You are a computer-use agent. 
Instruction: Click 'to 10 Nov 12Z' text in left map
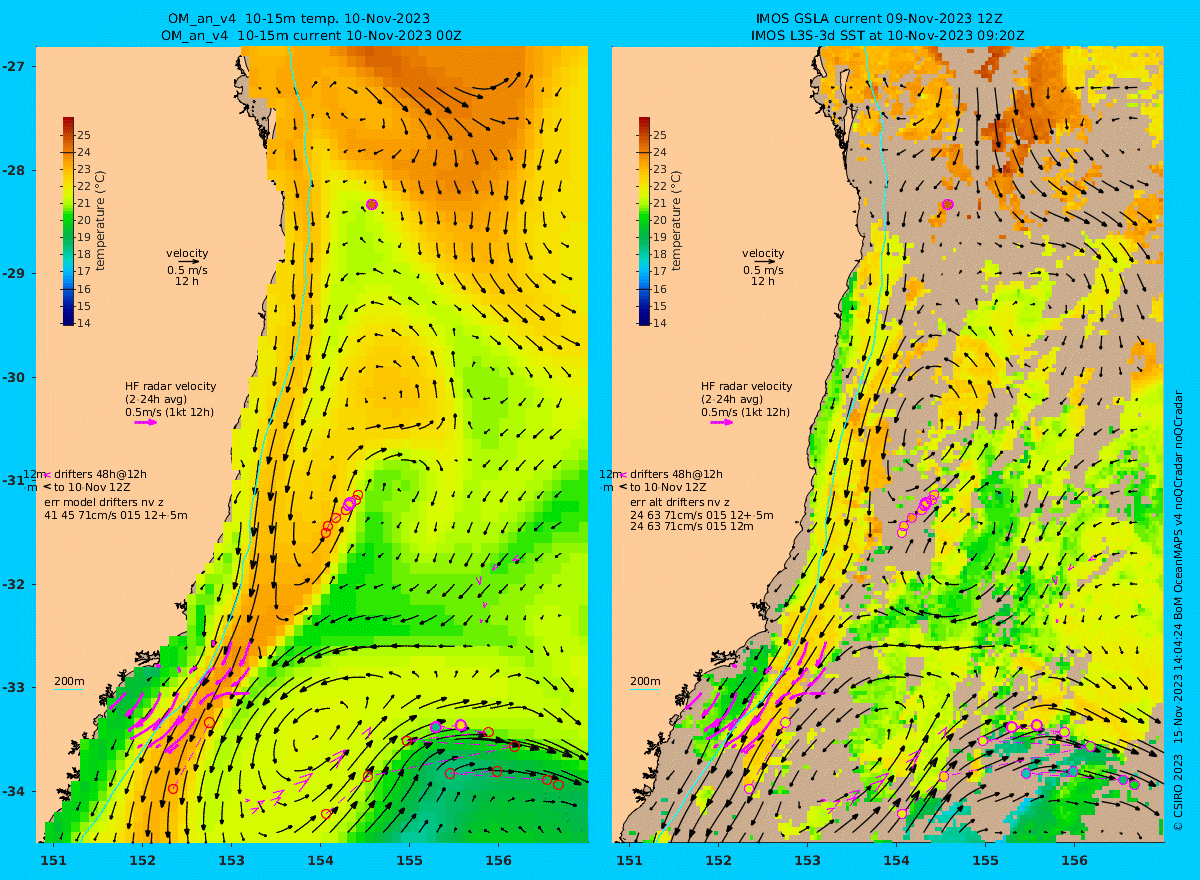pos(92,487)
